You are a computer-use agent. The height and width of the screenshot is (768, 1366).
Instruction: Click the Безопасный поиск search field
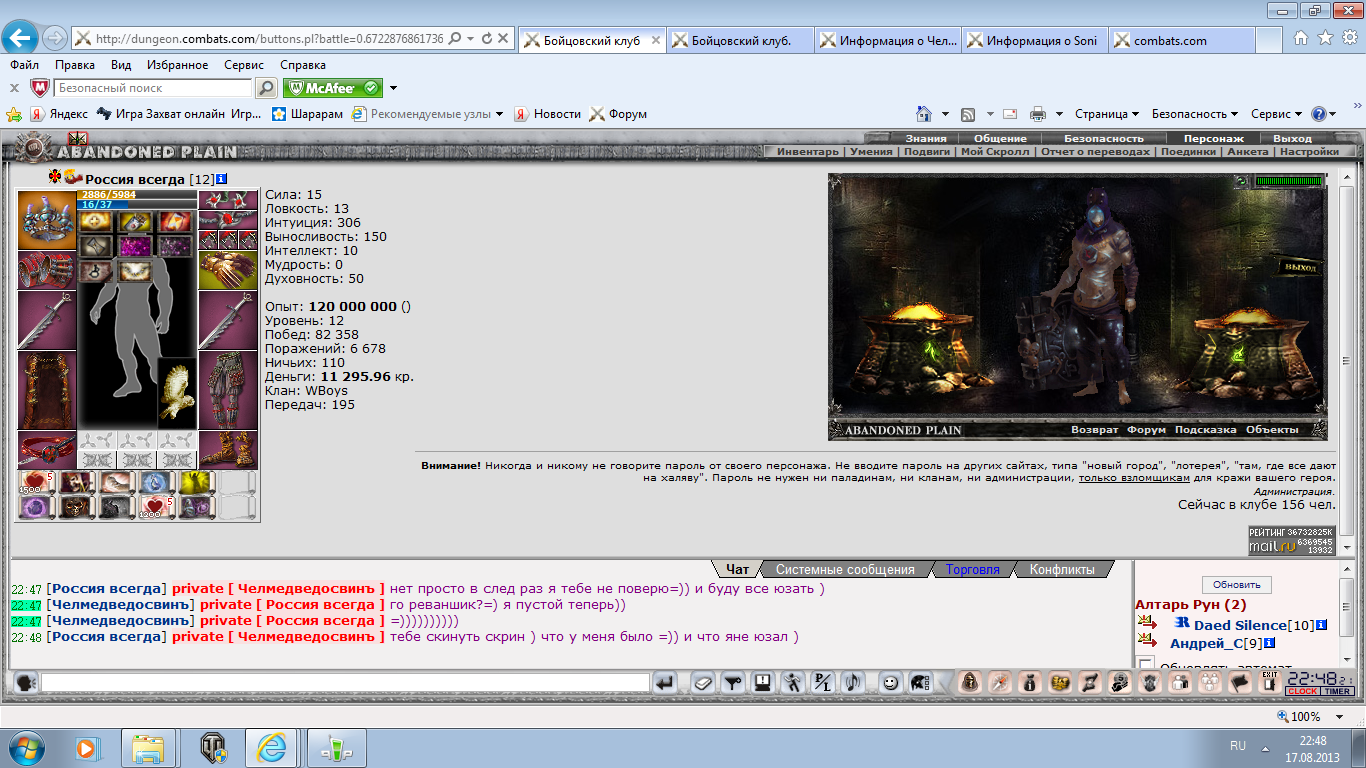pos(152,88)
